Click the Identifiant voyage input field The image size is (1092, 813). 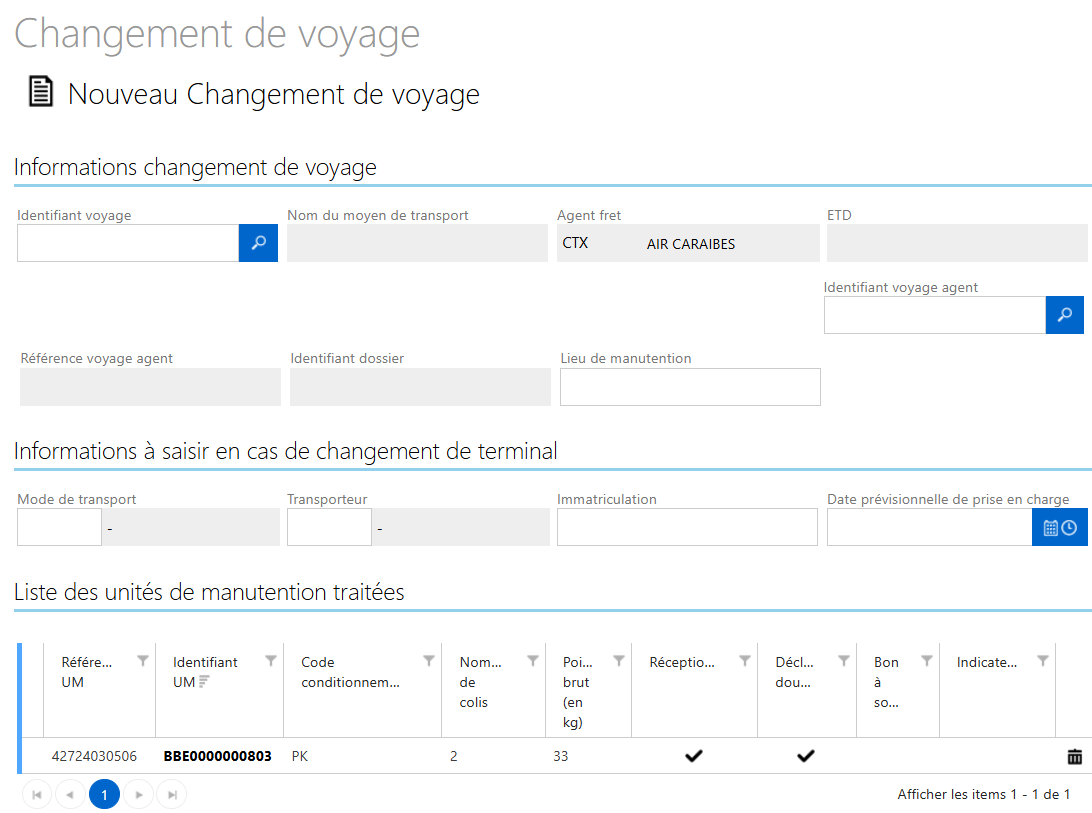coord(127,243)
